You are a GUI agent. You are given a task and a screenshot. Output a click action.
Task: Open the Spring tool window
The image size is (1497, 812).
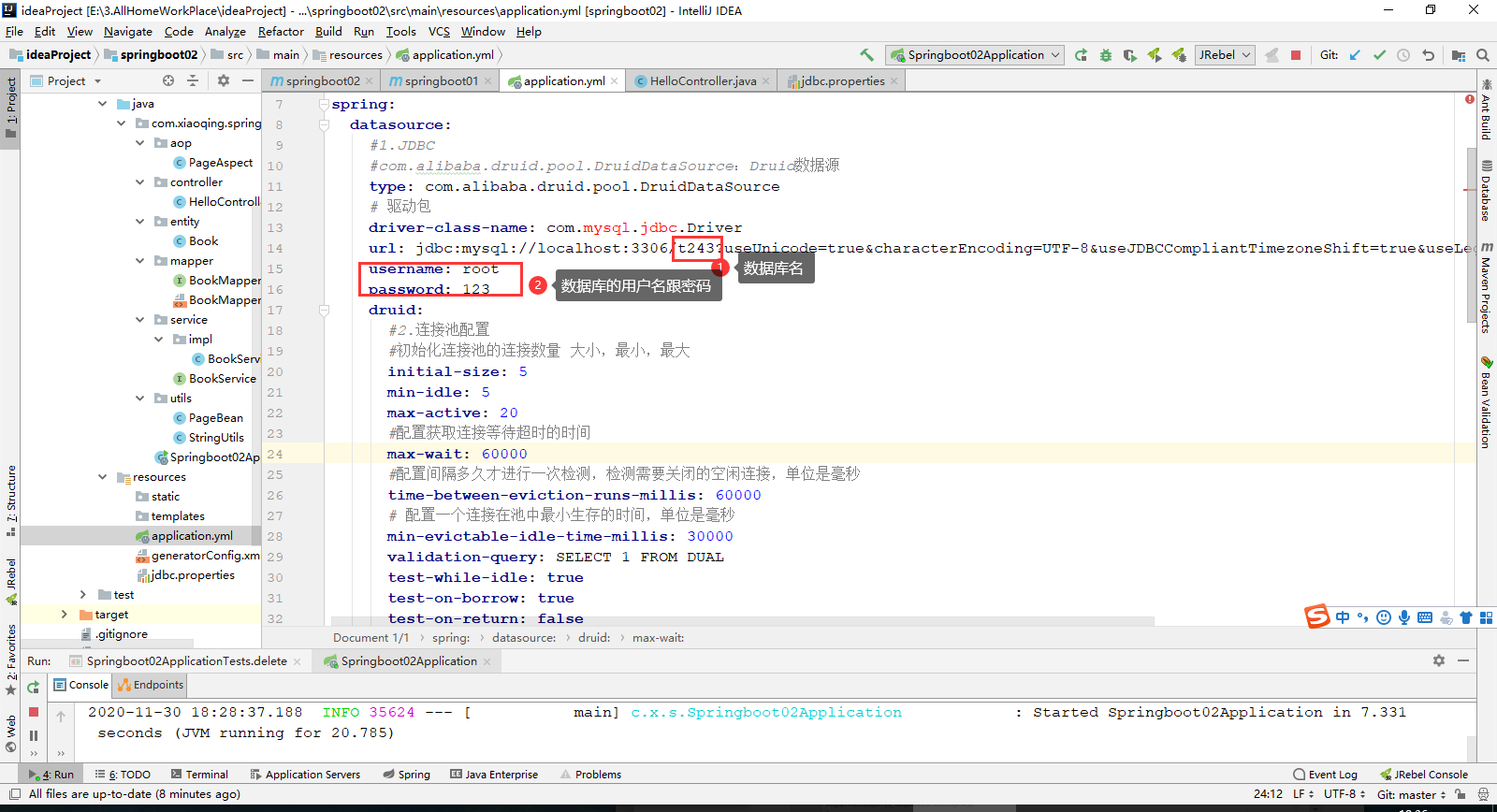coord(406,775)
